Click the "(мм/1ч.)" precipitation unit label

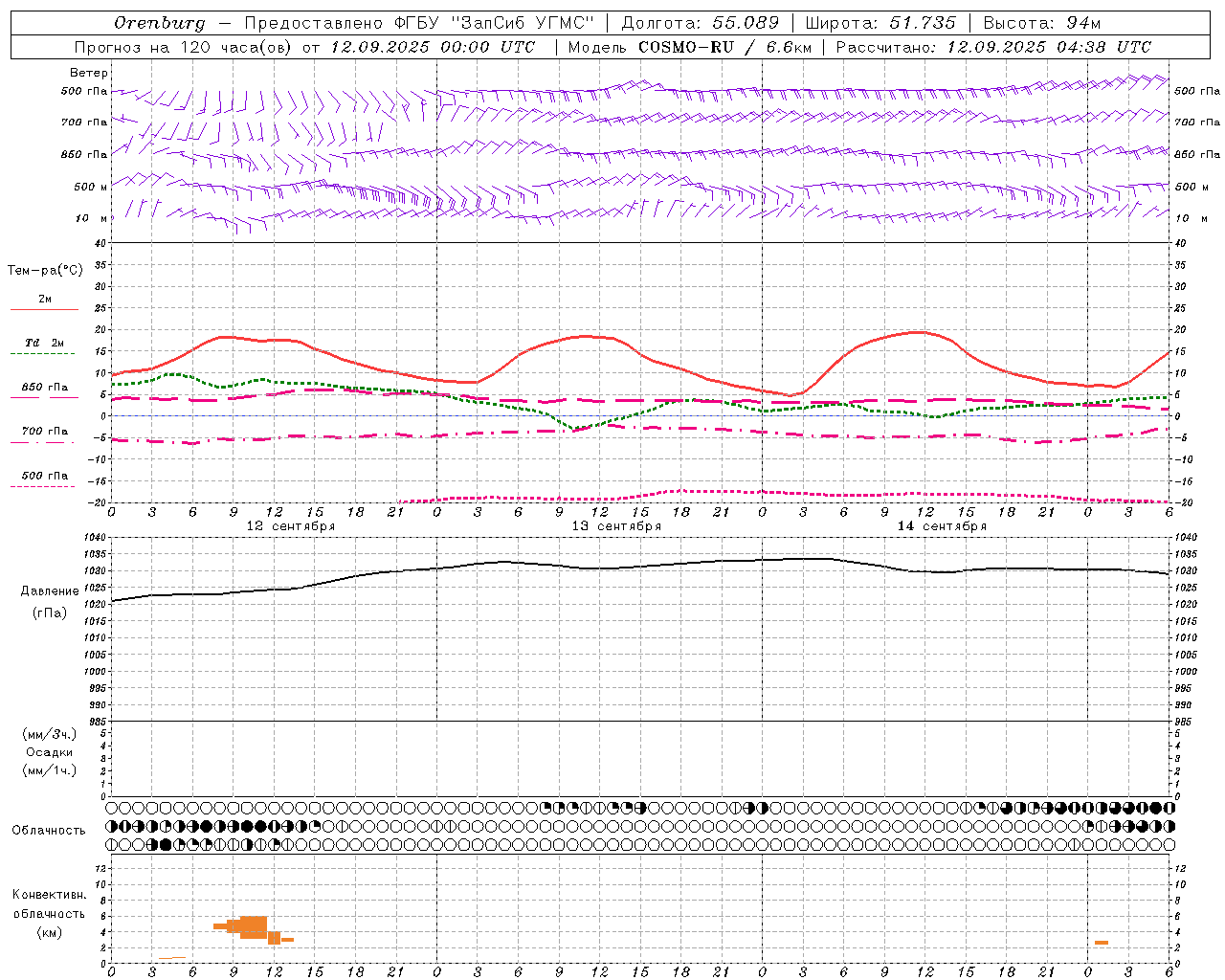click(50, 770)
